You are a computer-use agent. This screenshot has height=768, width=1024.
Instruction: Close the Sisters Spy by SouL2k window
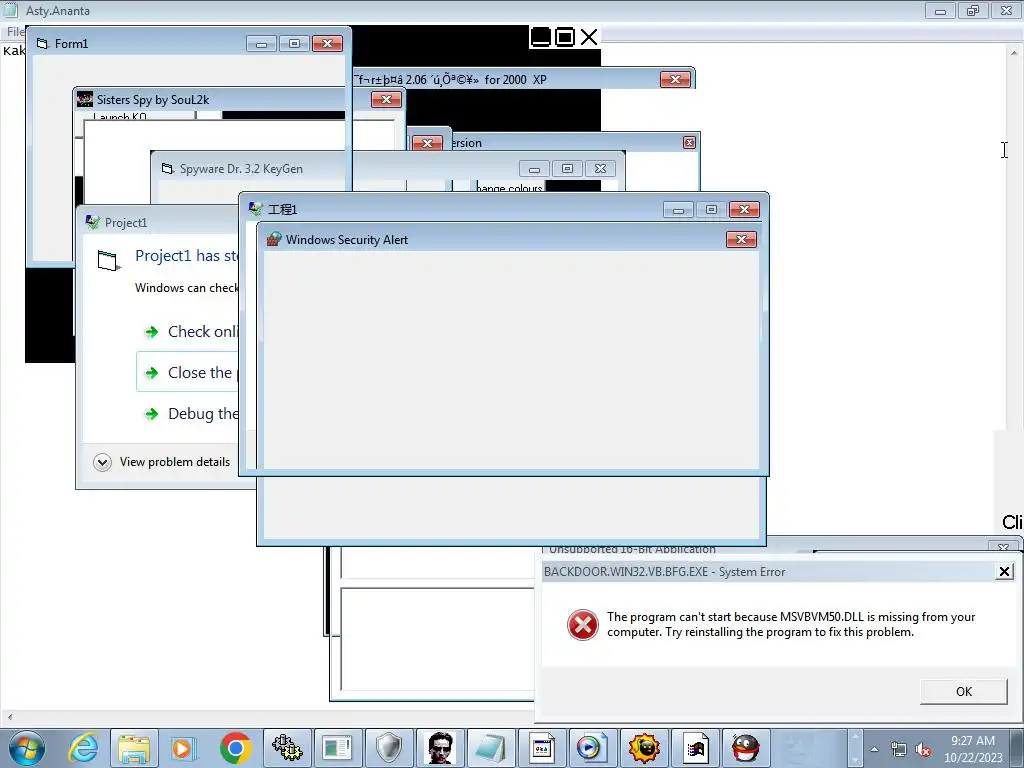click(386, 99)
